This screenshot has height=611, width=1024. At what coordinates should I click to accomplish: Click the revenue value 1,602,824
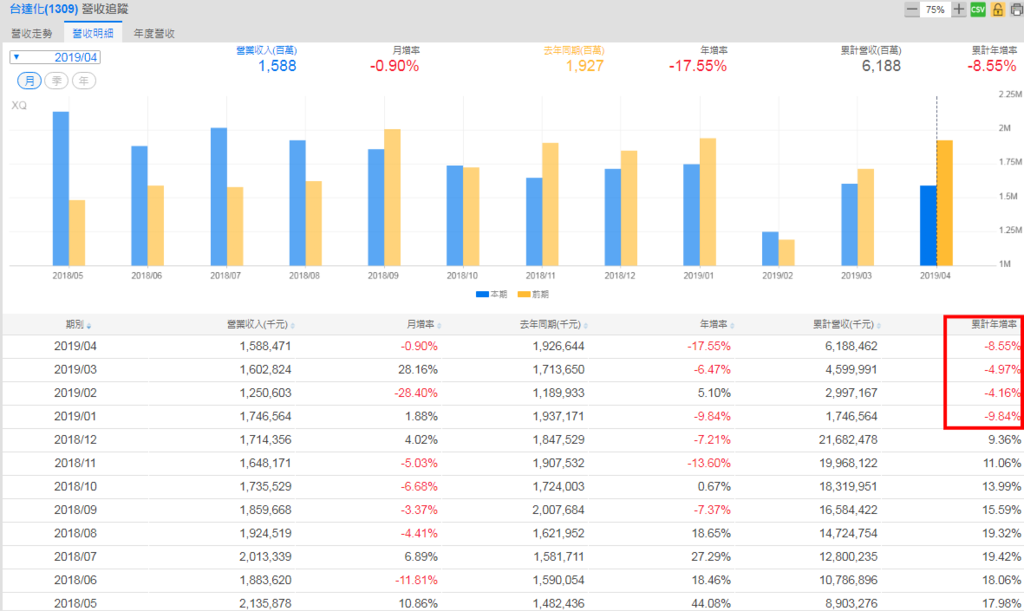(x=265, y=369)
